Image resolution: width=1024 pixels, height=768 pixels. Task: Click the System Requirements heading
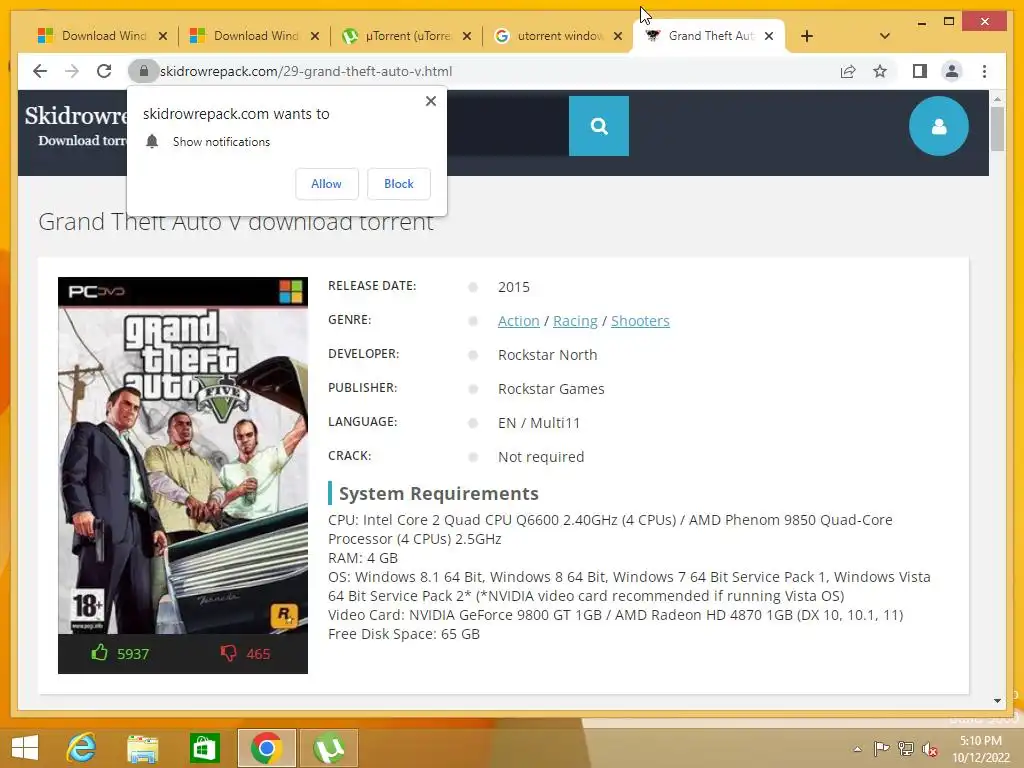[439, 494]
